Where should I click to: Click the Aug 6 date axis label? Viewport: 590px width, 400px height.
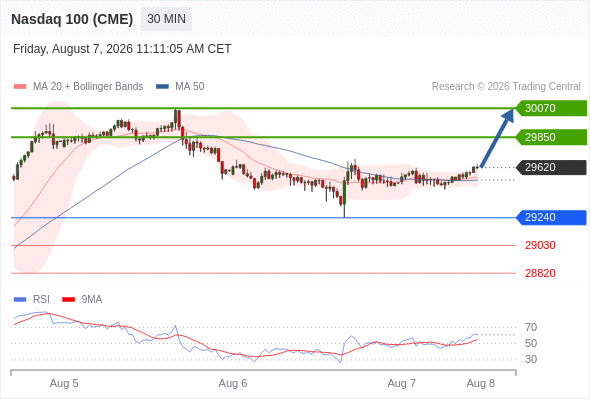pyautogui.click(x=233, y=383)
